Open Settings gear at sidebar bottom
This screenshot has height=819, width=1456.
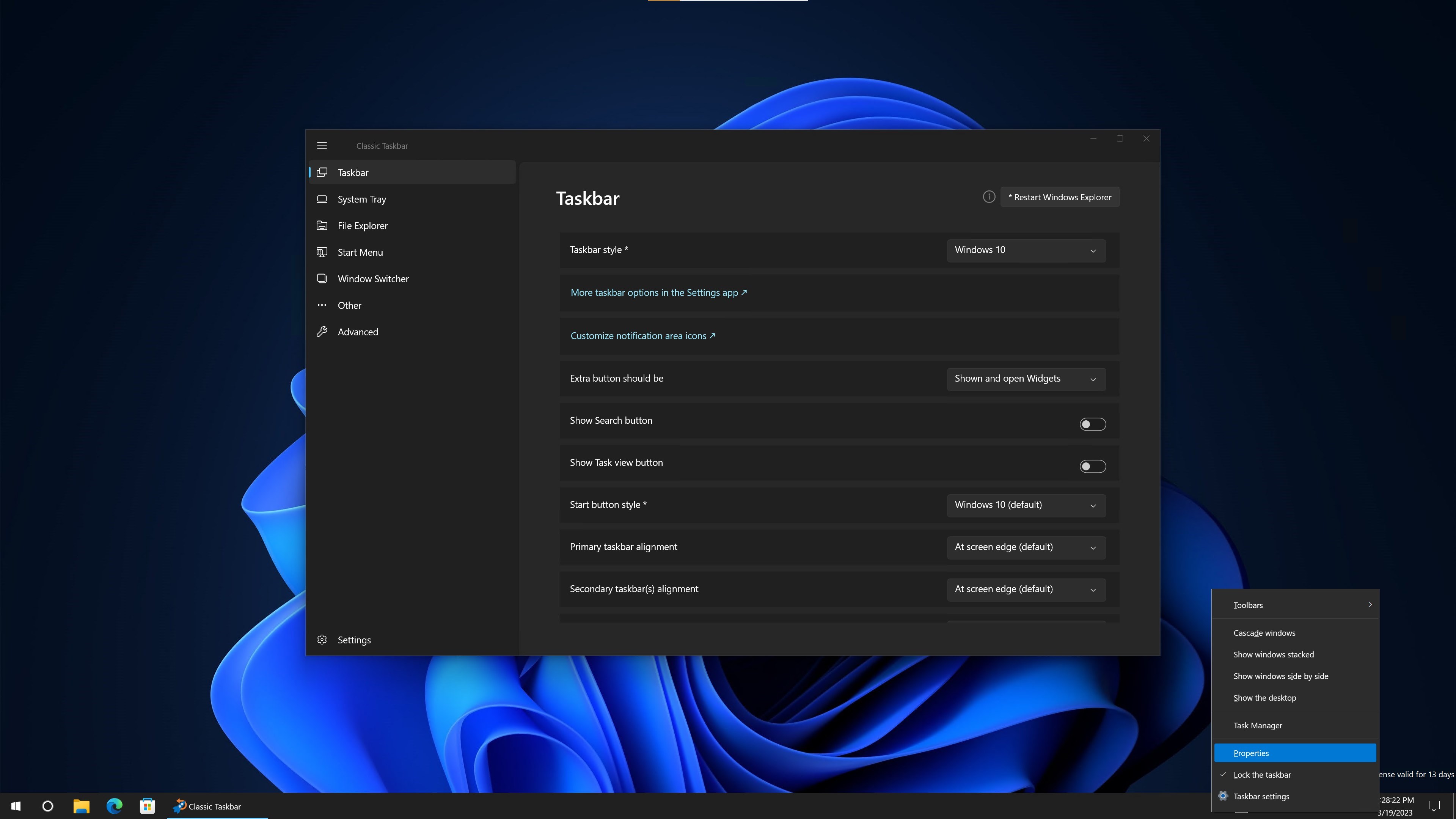tap(354, 640)
